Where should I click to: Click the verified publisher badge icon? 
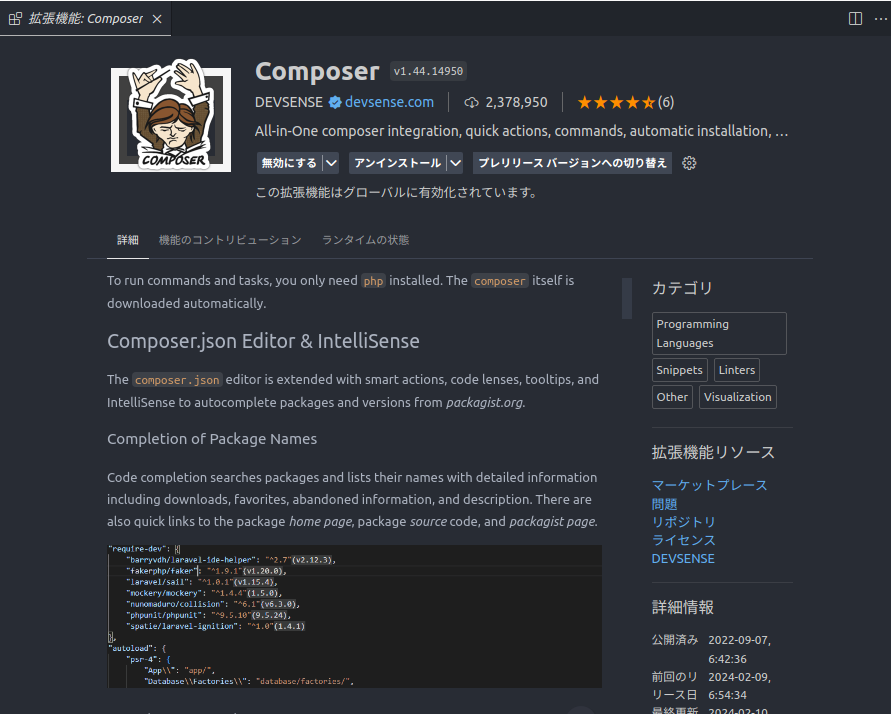click(335, 102)
